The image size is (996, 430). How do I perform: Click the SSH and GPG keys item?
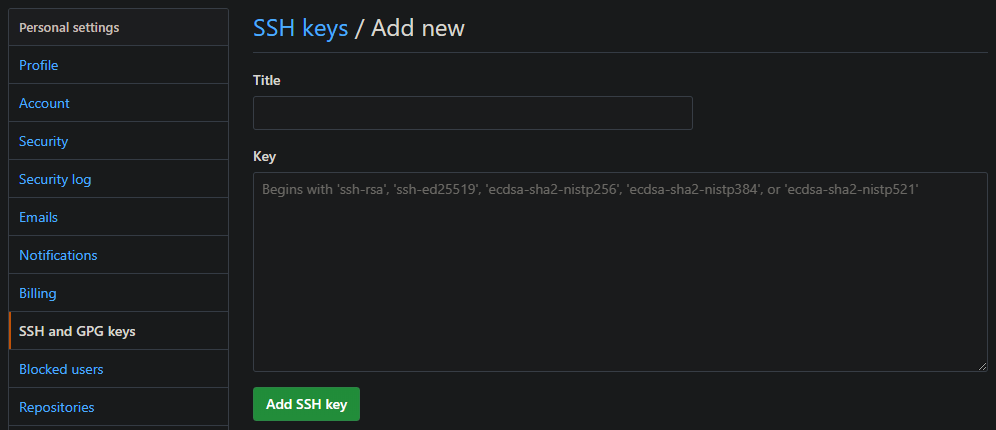tap(77, 331)
